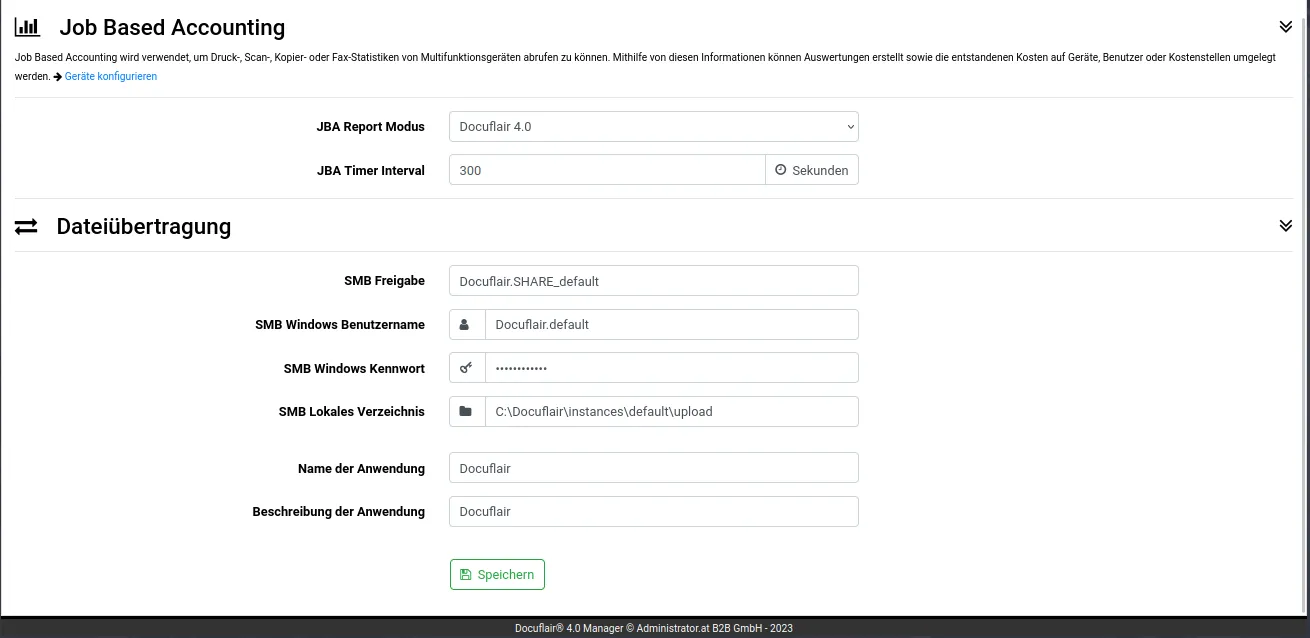This screenshot has width=1310, height=638.
Task: Focus the SMB Freigabe input field
Action: [653, 281]
